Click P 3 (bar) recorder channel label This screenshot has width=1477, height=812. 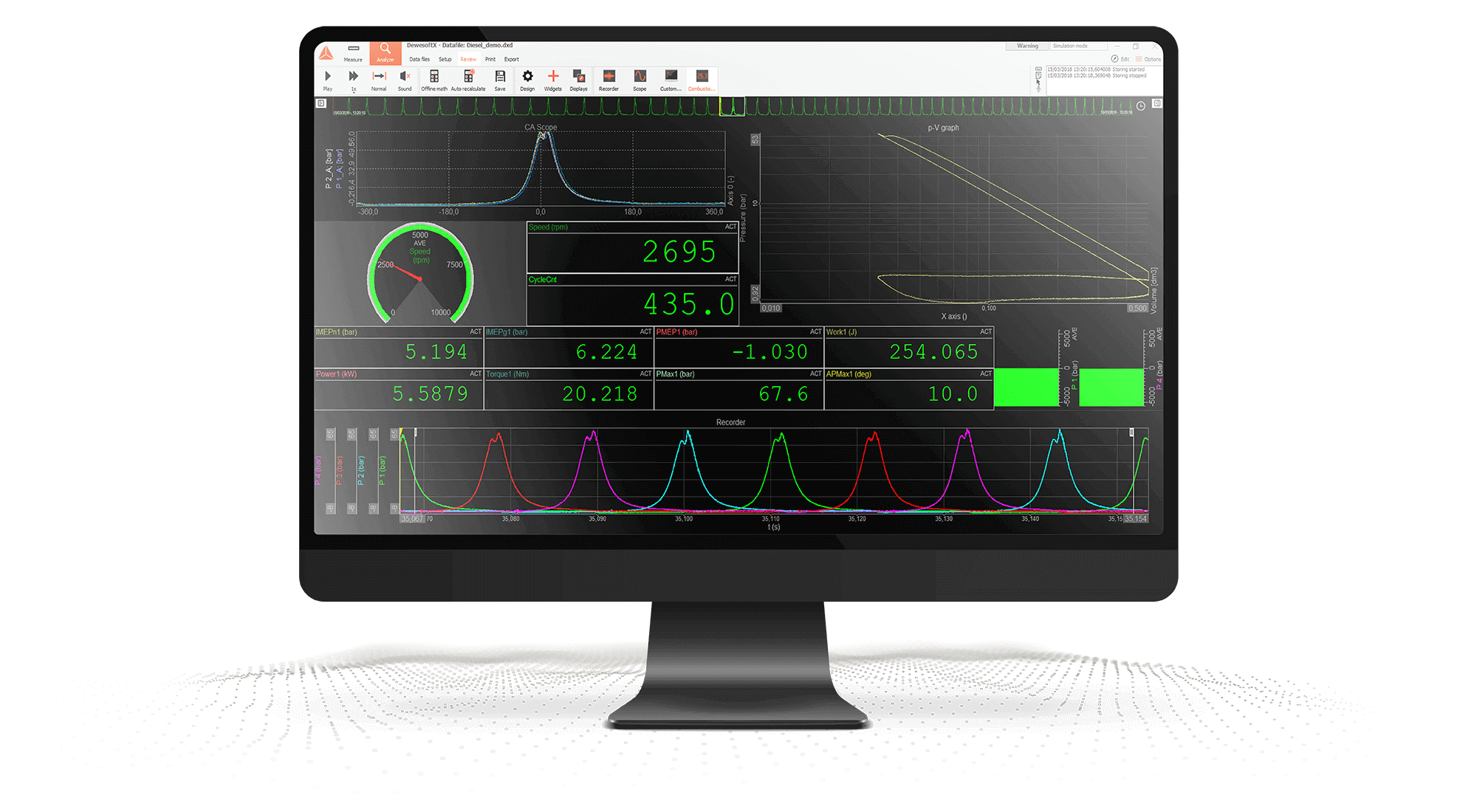point(340,470)
